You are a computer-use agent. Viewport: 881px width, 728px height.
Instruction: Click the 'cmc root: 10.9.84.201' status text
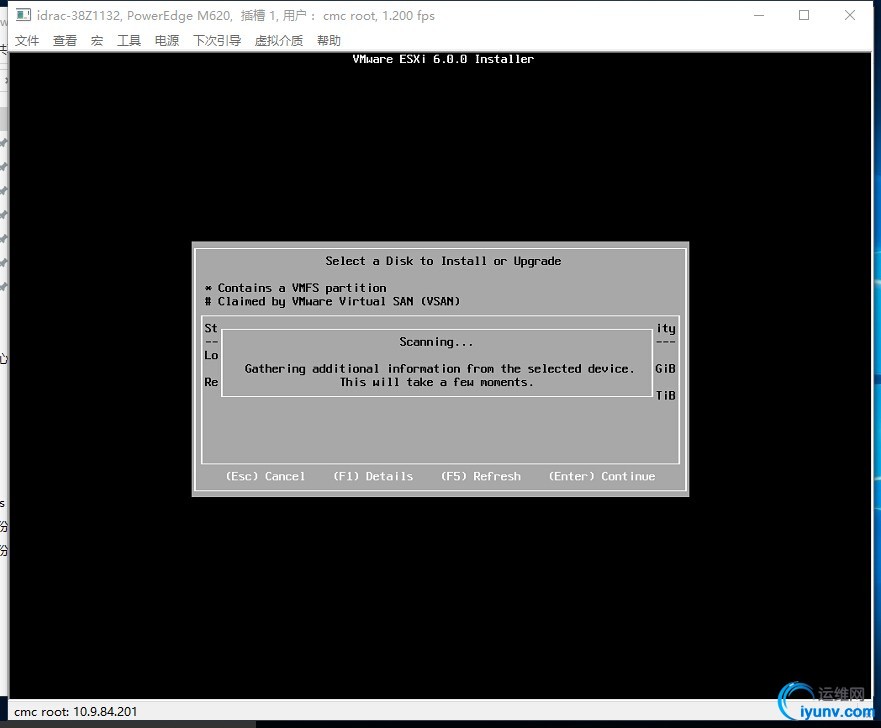coord(75,712)
